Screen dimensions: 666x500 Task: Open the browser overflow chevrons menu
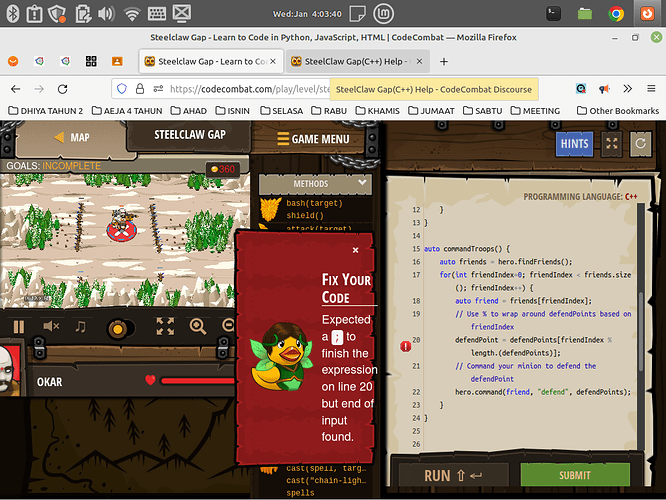click(627, 88)
